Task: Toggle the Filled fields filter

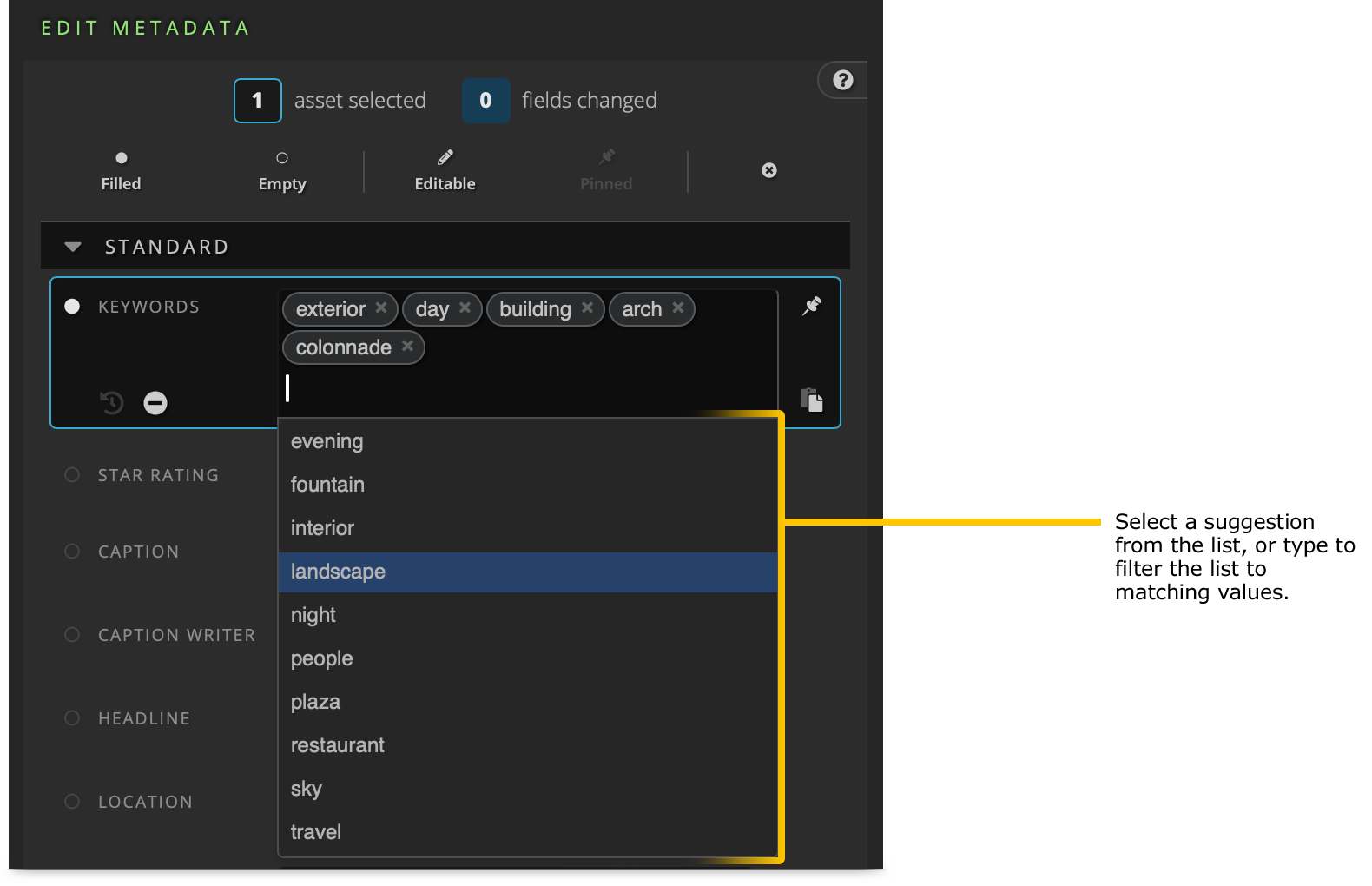Action: pos(121,170)
